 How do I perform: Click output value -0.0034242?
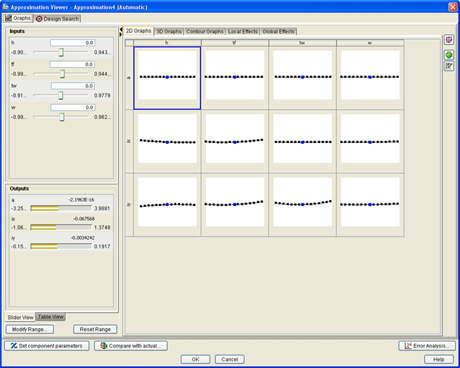83,238
